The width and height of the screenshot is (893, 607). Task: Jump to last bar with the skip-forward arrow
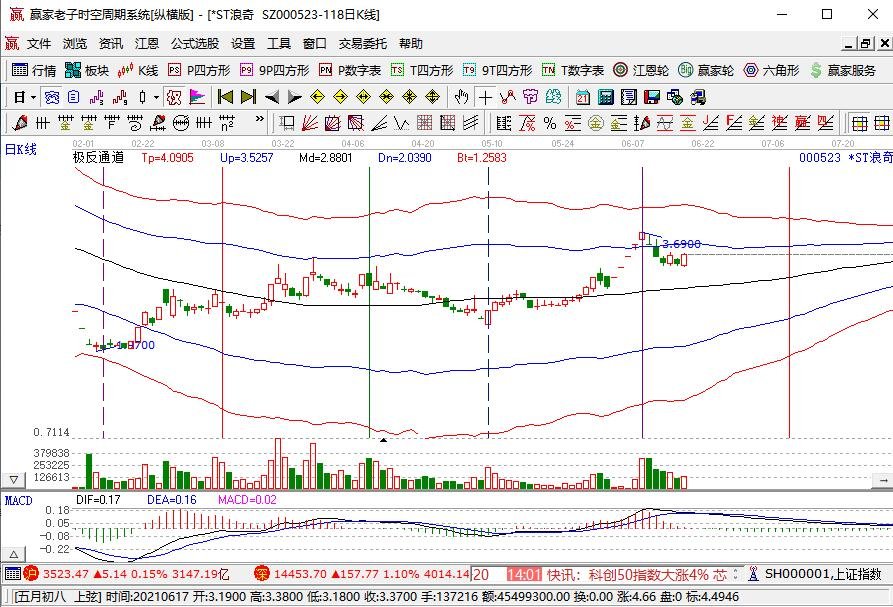coord(248,97)
